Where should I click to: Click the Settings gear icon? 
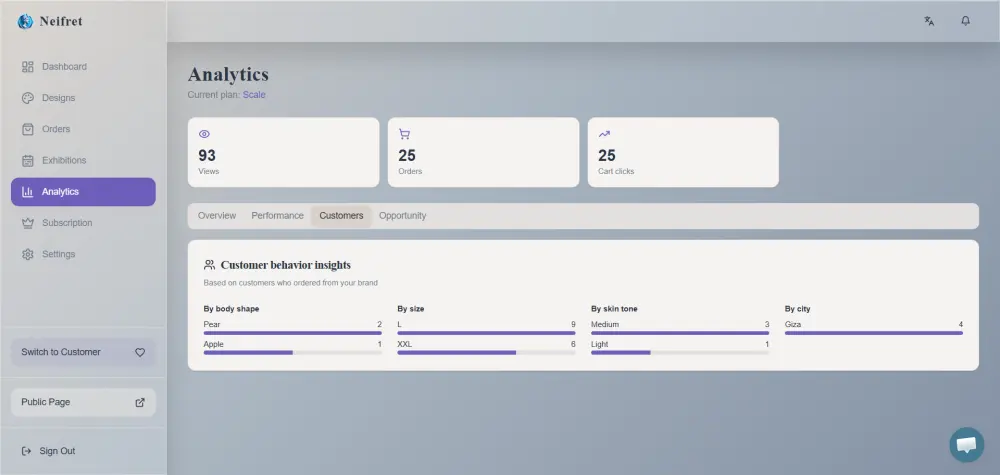click(x=27, y=254)
